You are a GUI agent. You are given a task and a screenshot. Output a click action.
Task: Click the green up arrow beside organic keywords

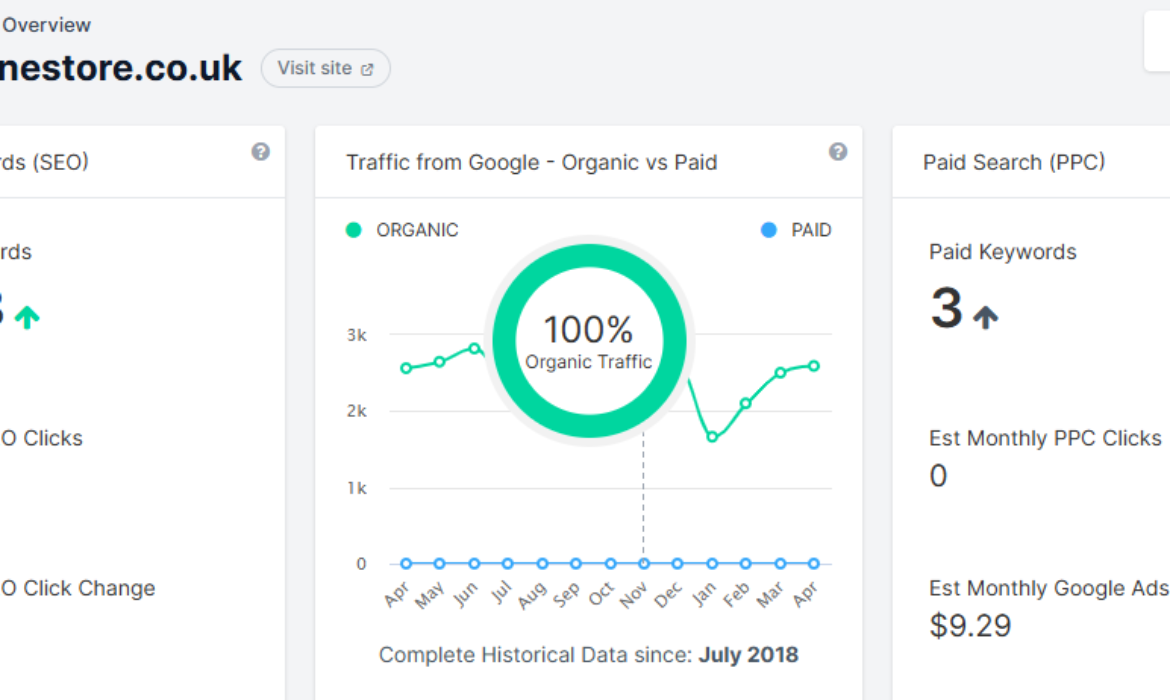28,317
